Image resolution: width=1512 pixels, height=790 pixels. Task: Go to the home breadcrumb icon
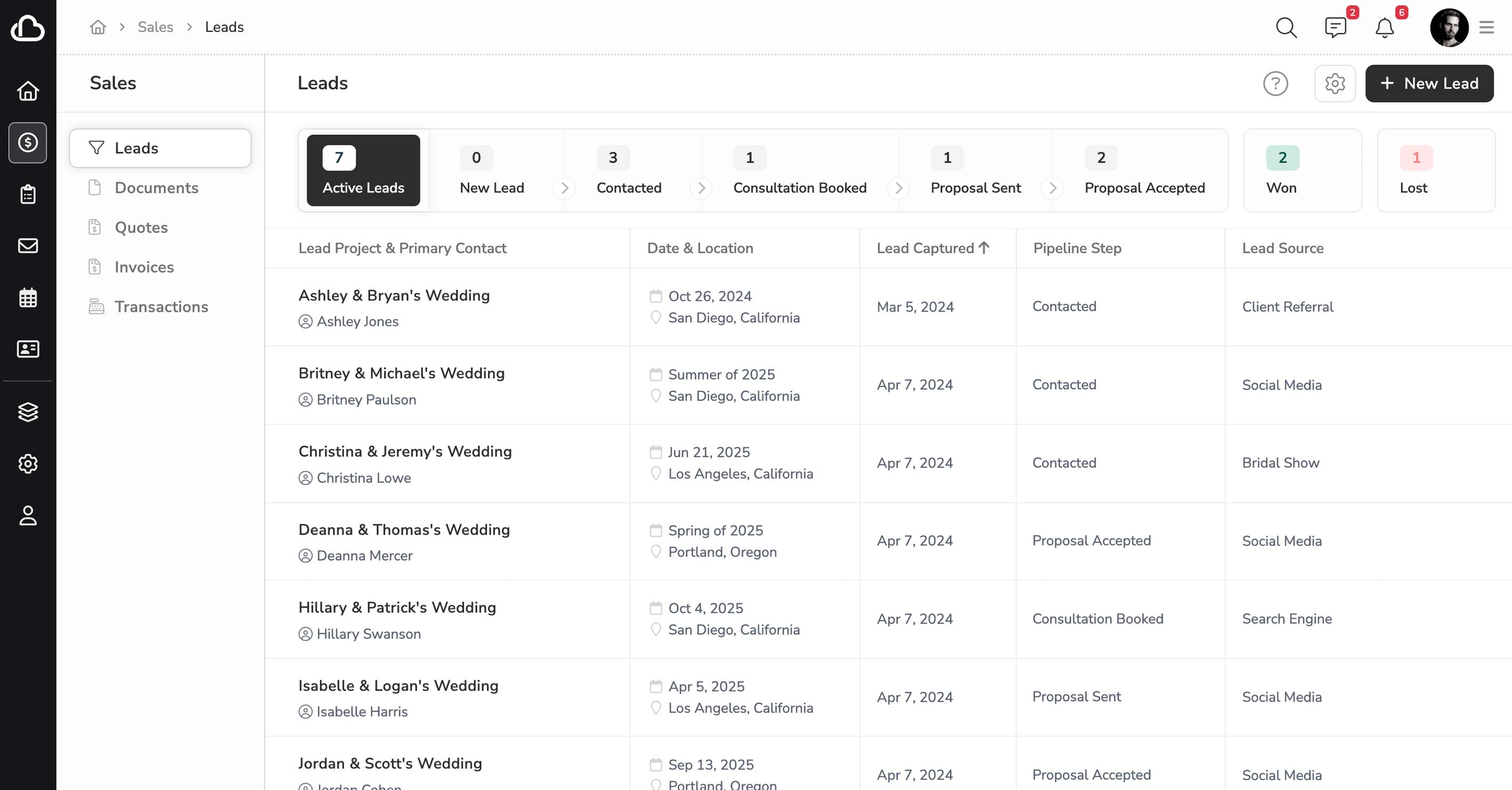tap(98, 27)
